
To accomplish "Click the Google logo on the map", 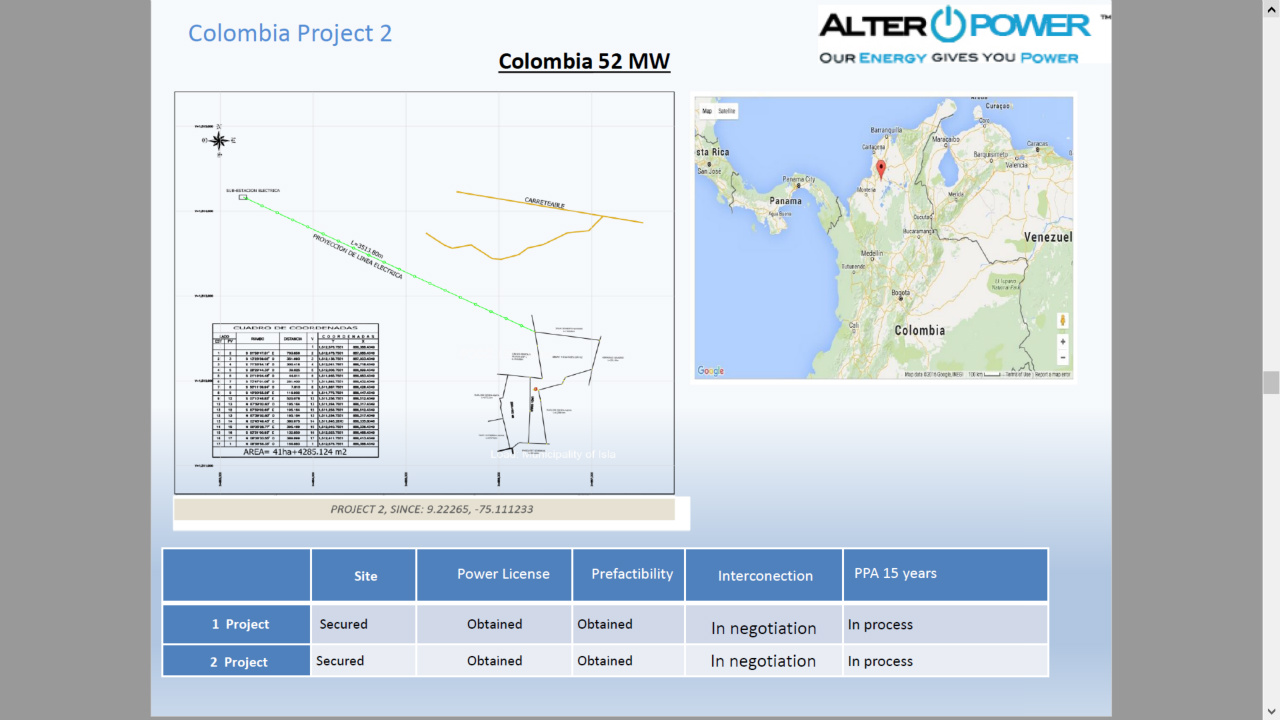I will pyautogui.click(x=711, y=371).
